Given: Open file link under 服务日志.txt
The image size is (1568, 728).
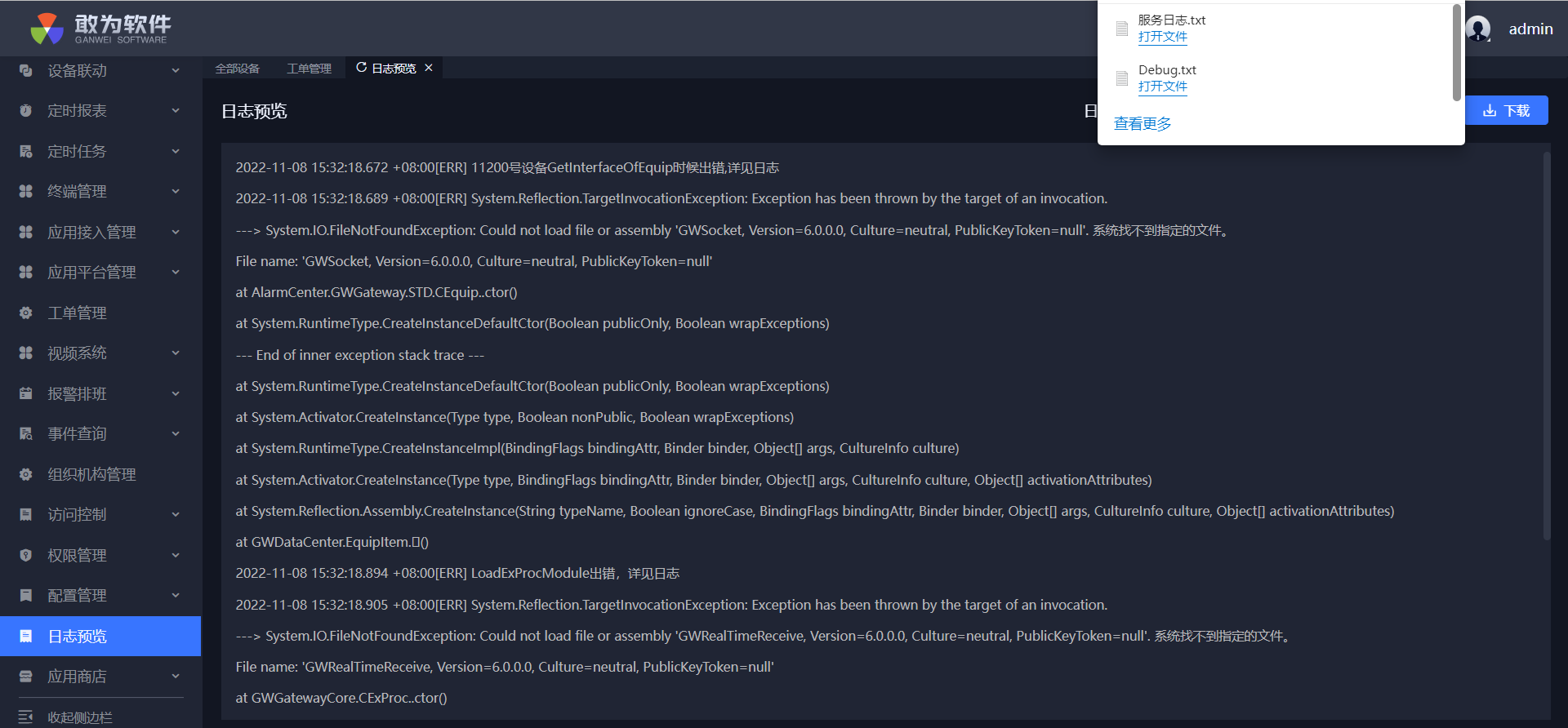Looking at the screenshot, I should pyautogui.click(x=1163, y=37).
